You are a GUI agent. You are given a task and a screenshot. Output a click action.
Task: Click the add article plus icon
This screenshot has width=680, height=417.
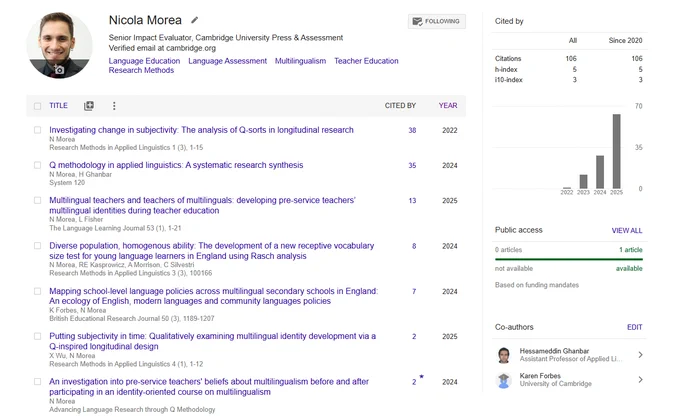coord(89,106)
